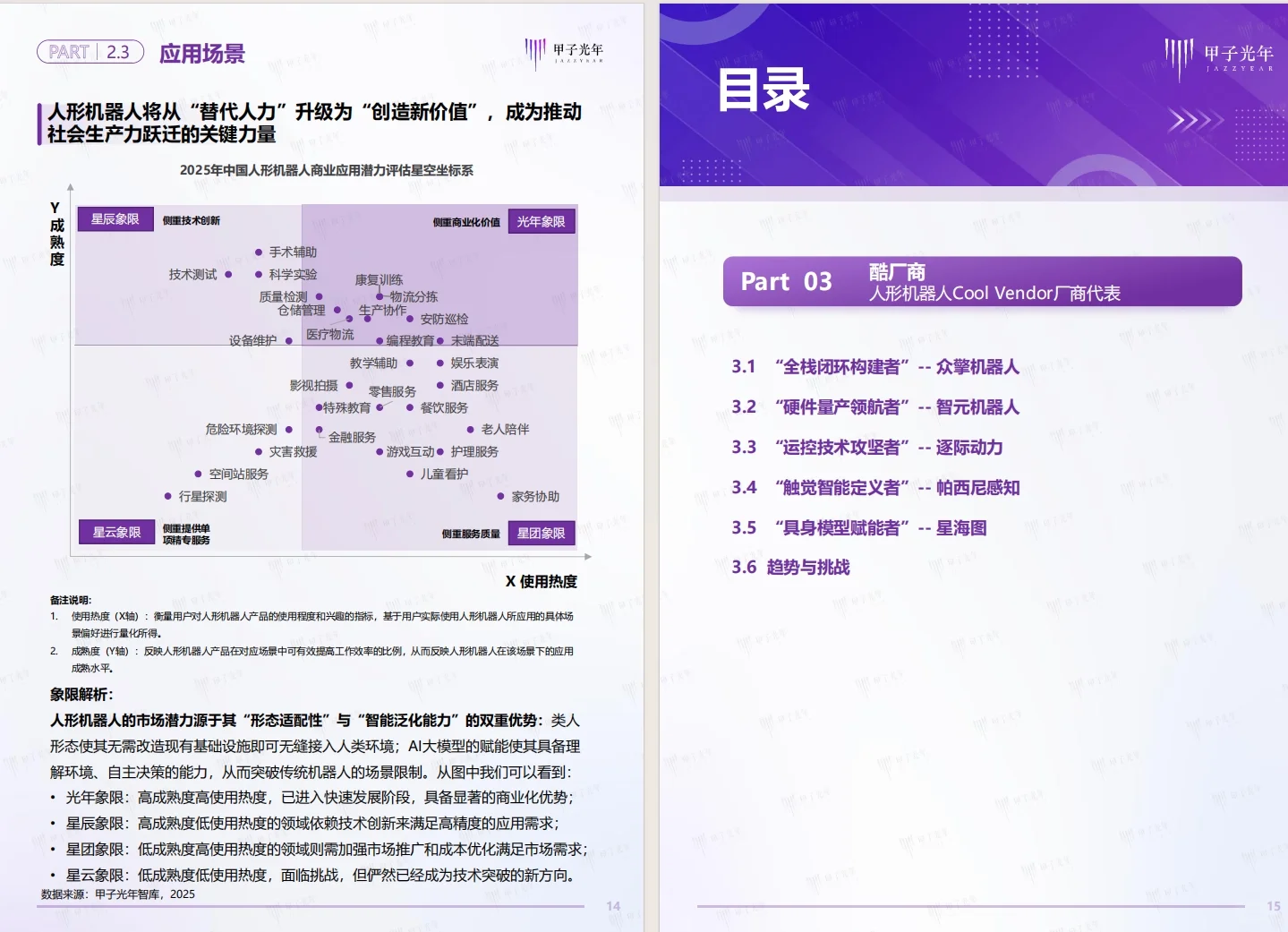Click the 行星探测 data point label
The width and height of the screenshot is (1288, 932).
[202, 497]
